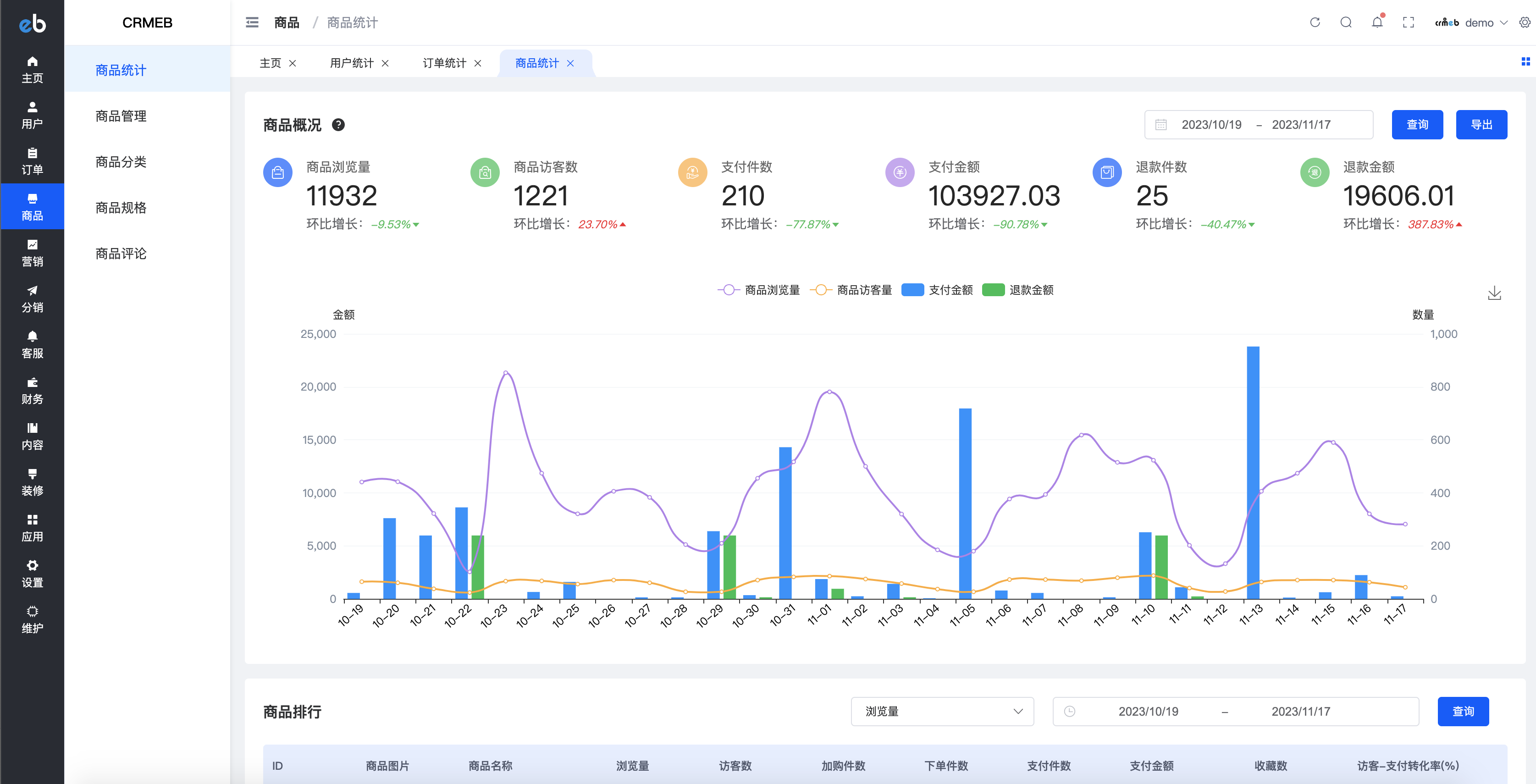The image size is (1536, 784).
Task: Open 商品规格 in the submenu
Action: 147,208
